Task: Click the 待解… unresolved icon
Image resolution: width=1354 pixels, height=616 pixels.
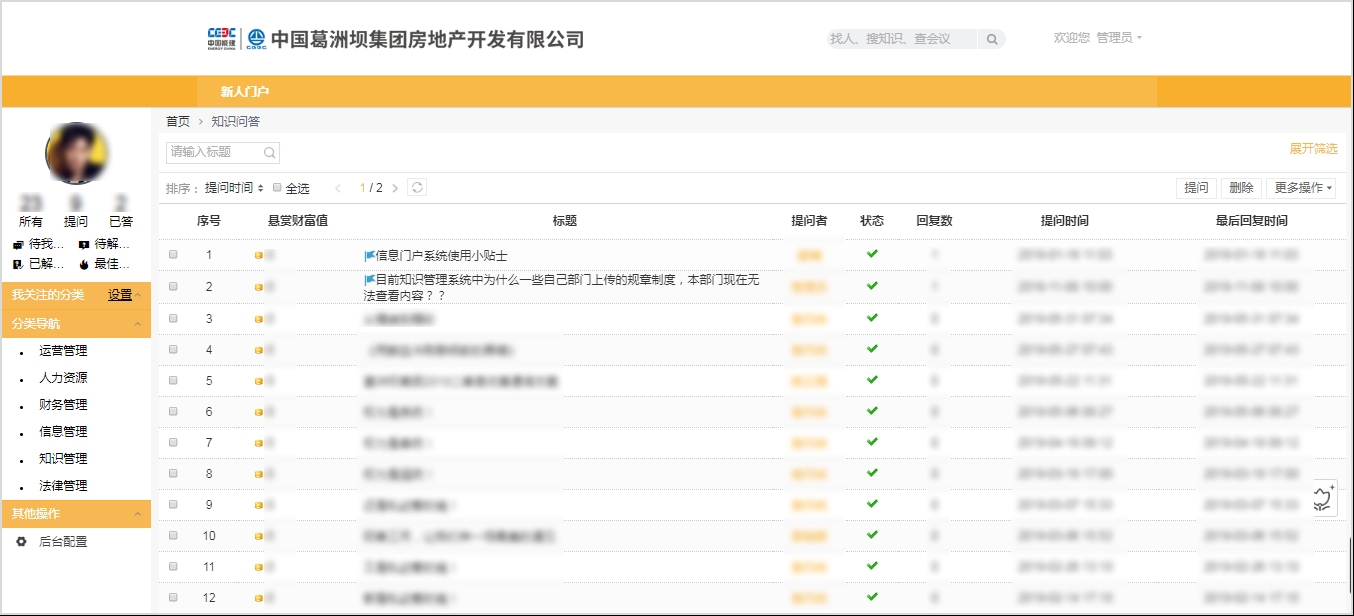Action: (x=83, y=245)
